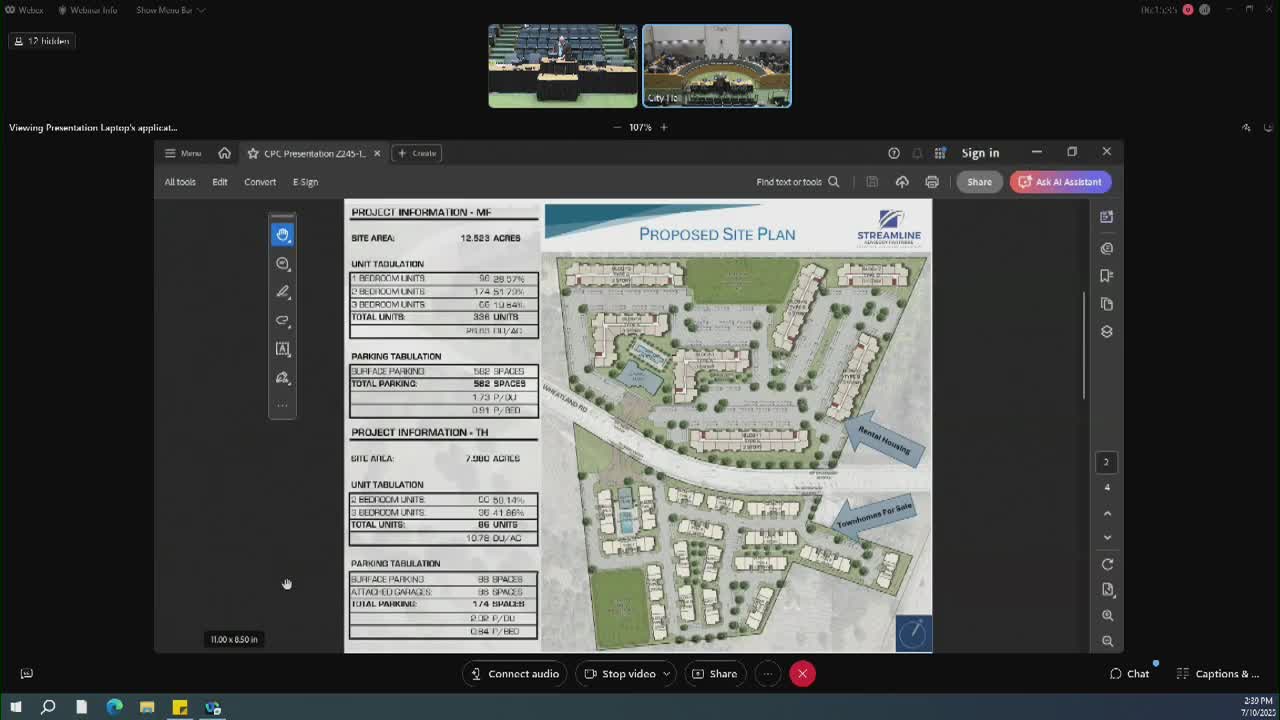1280x720 pixels.
Task: Open Webex more options ellipsis
Action: click(x=767, y=674)
